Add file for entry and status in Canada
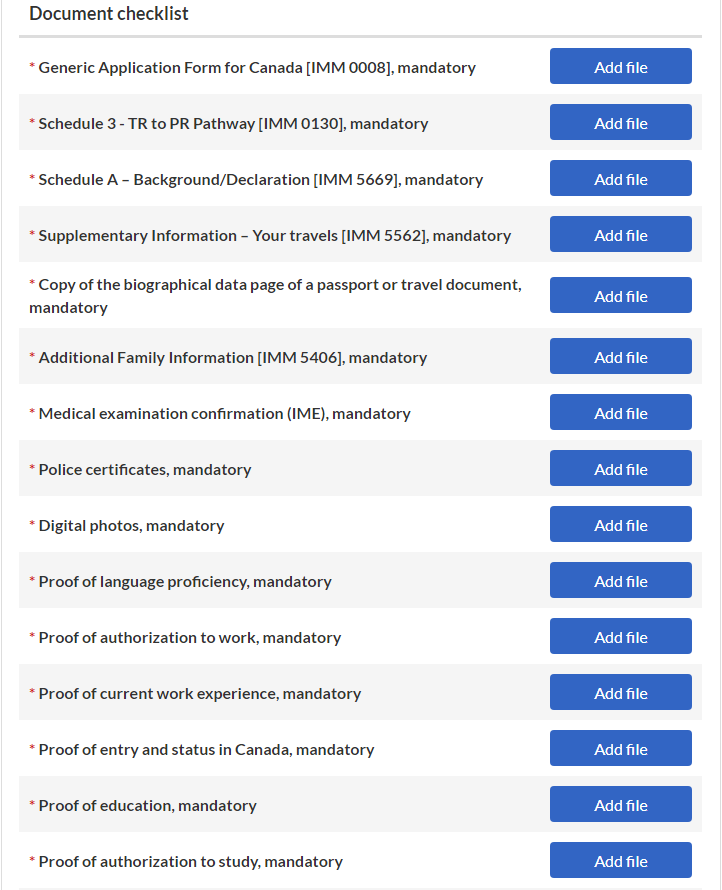Screen dimensions: 722x890 620,749
